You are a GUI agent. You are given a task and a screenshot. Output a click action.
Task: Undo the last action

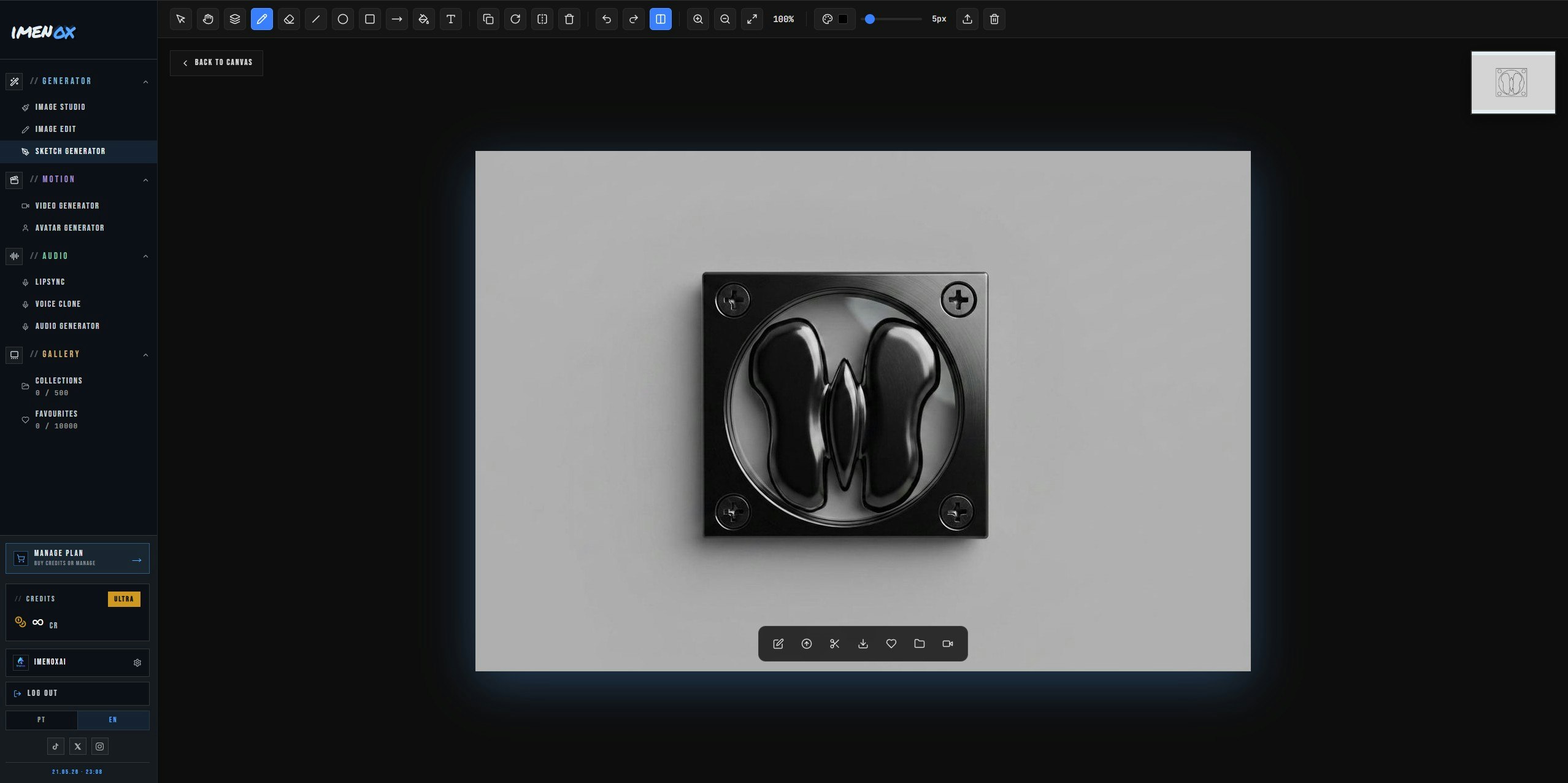tap(607, 19)
